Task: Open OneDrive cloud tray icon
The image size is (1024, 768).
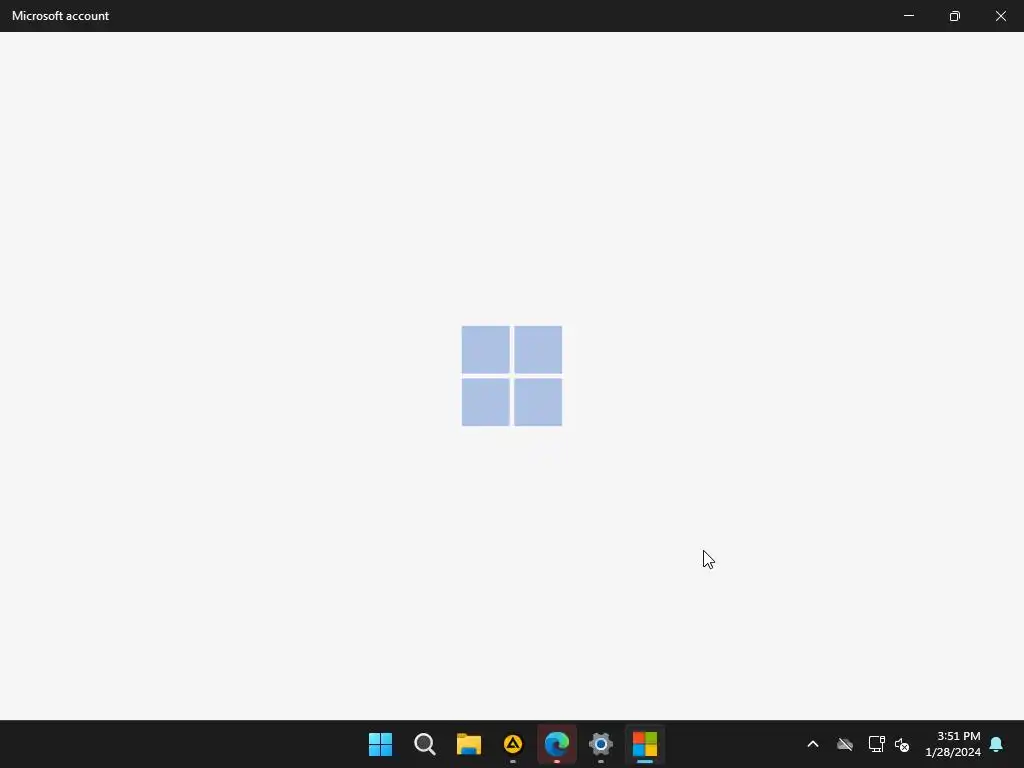Action: click(845, 744)
